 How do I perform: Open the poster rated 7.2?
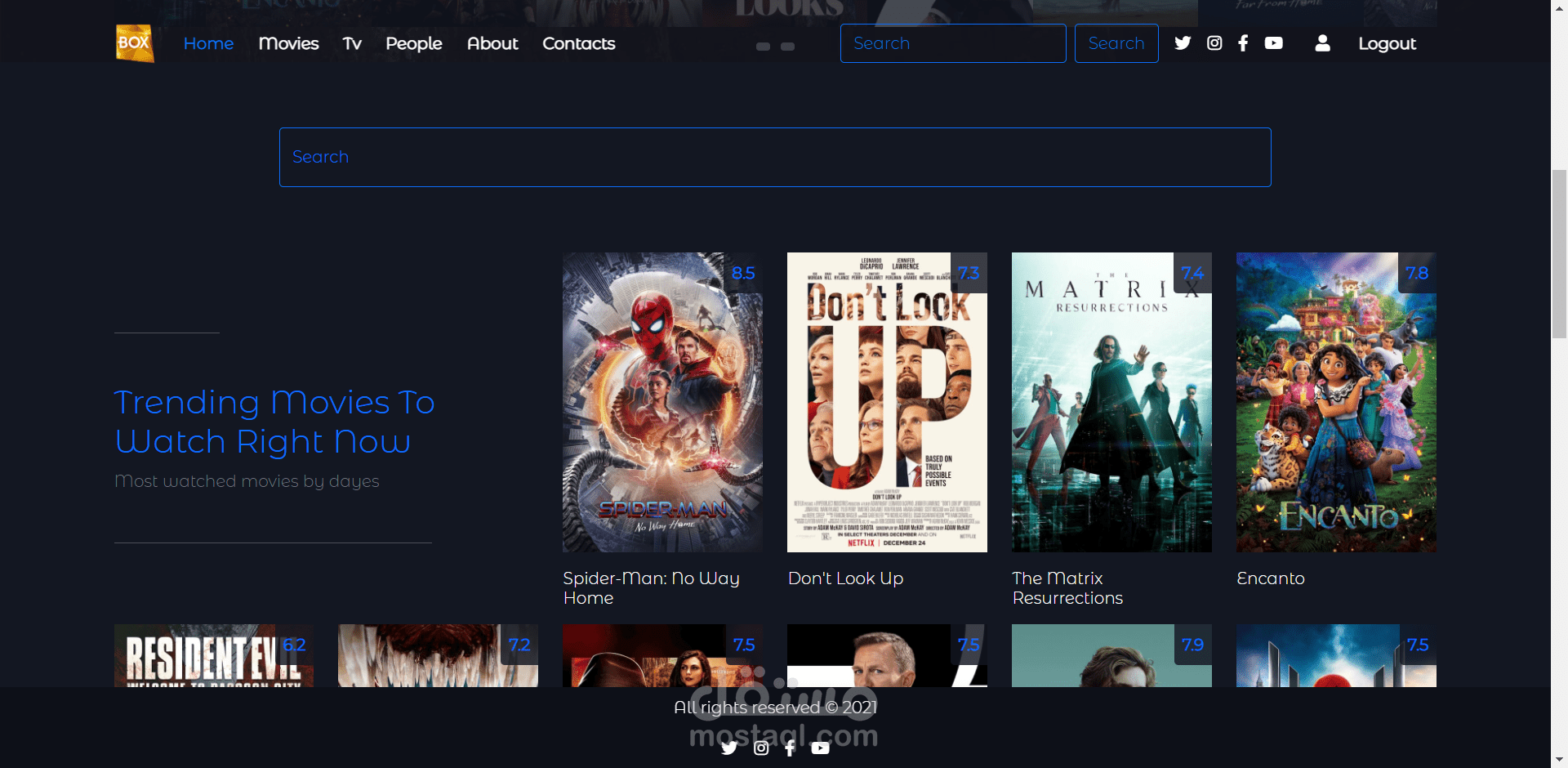tap(438, 655)
